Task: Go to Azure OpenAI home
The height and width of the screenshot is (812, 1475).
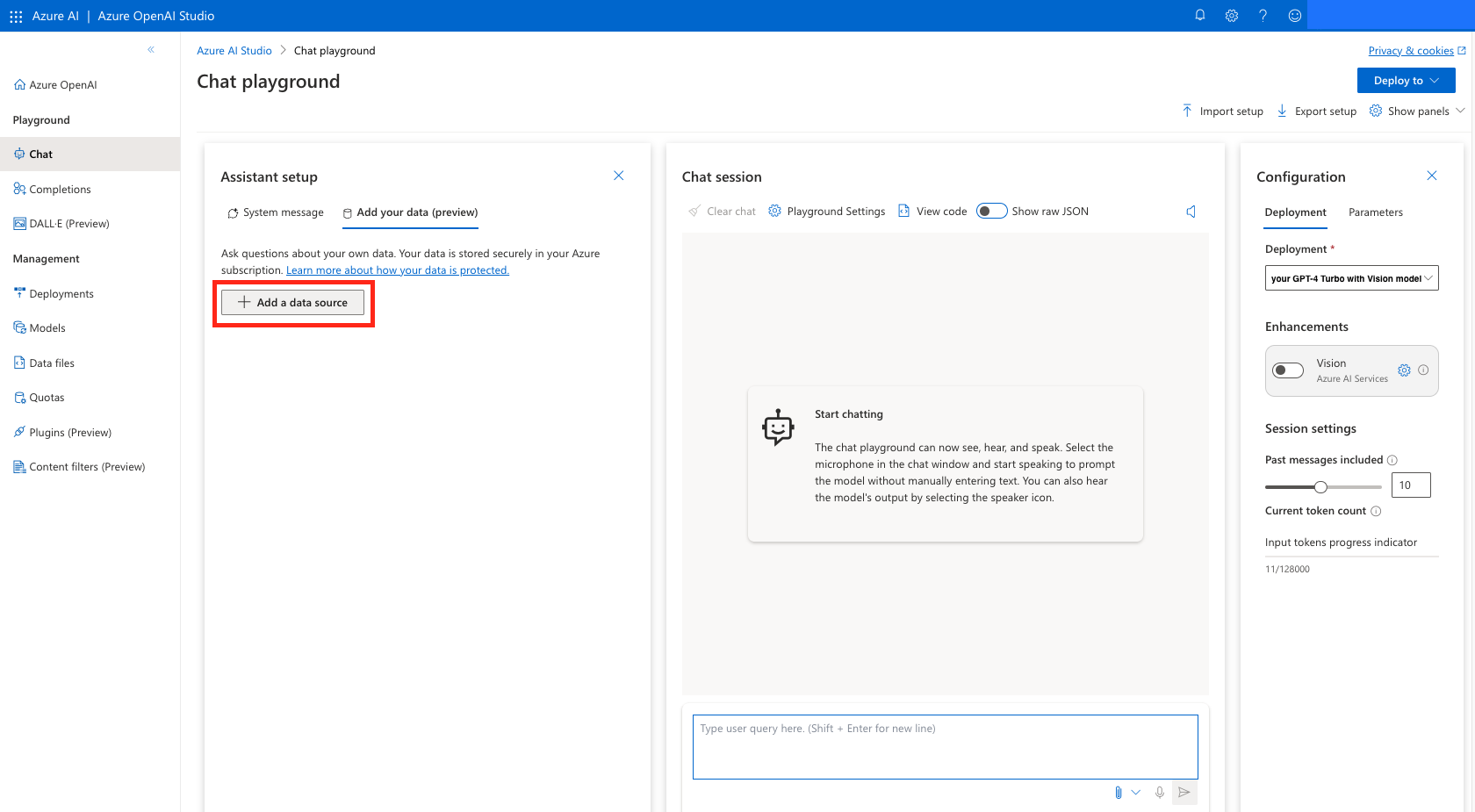Action: 55,85
